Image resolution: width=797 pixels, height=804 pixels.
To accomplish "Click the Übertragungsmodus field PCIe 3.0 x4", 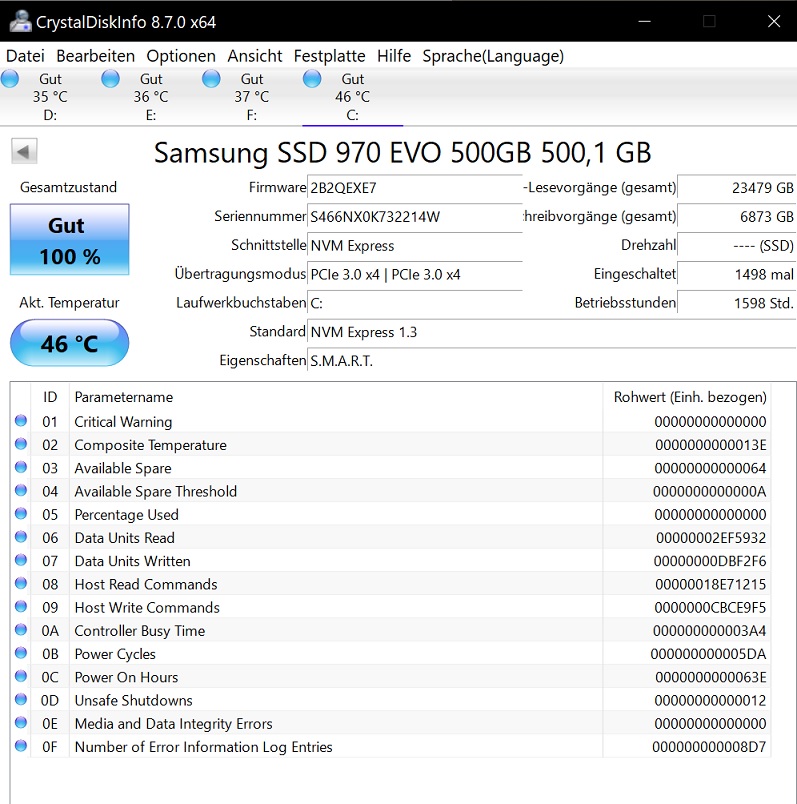I will tap(414, 274).
